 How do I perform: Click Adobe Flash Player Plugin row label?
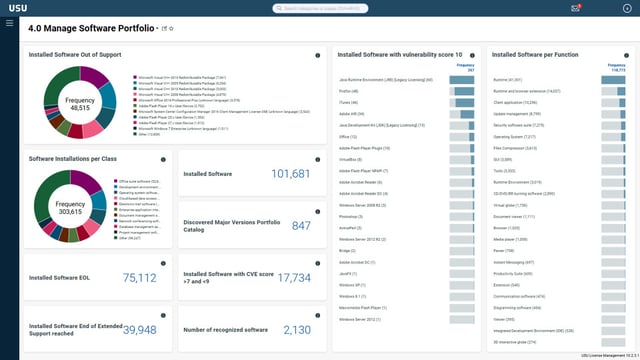coord(364,148)
